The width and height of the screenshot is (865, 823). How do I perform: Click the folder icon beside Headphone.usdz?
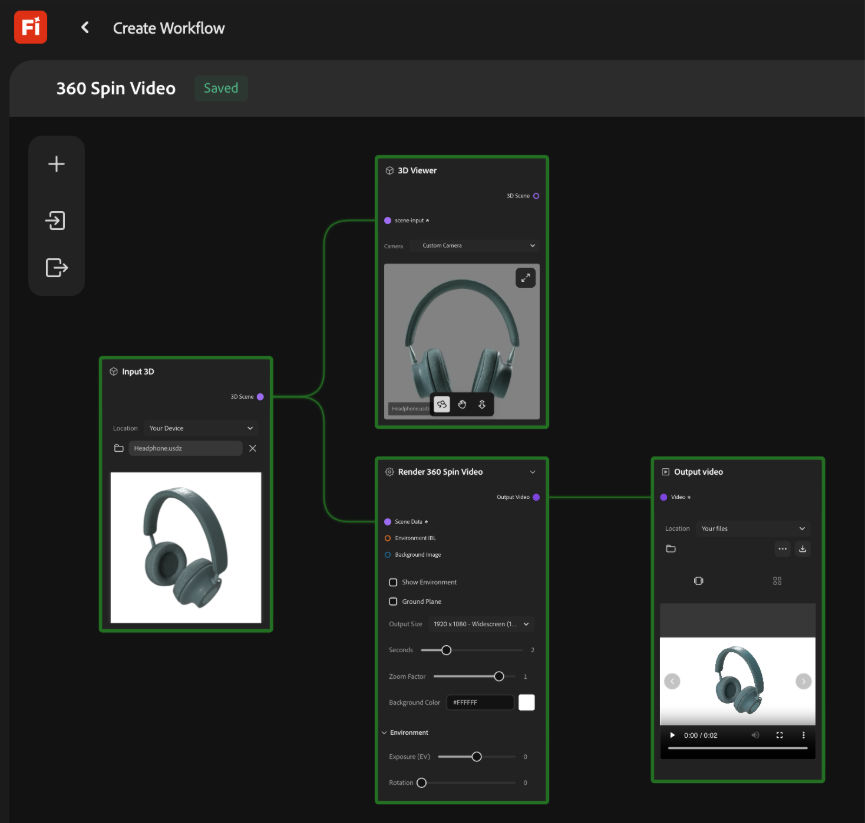(x=119, y=448)
